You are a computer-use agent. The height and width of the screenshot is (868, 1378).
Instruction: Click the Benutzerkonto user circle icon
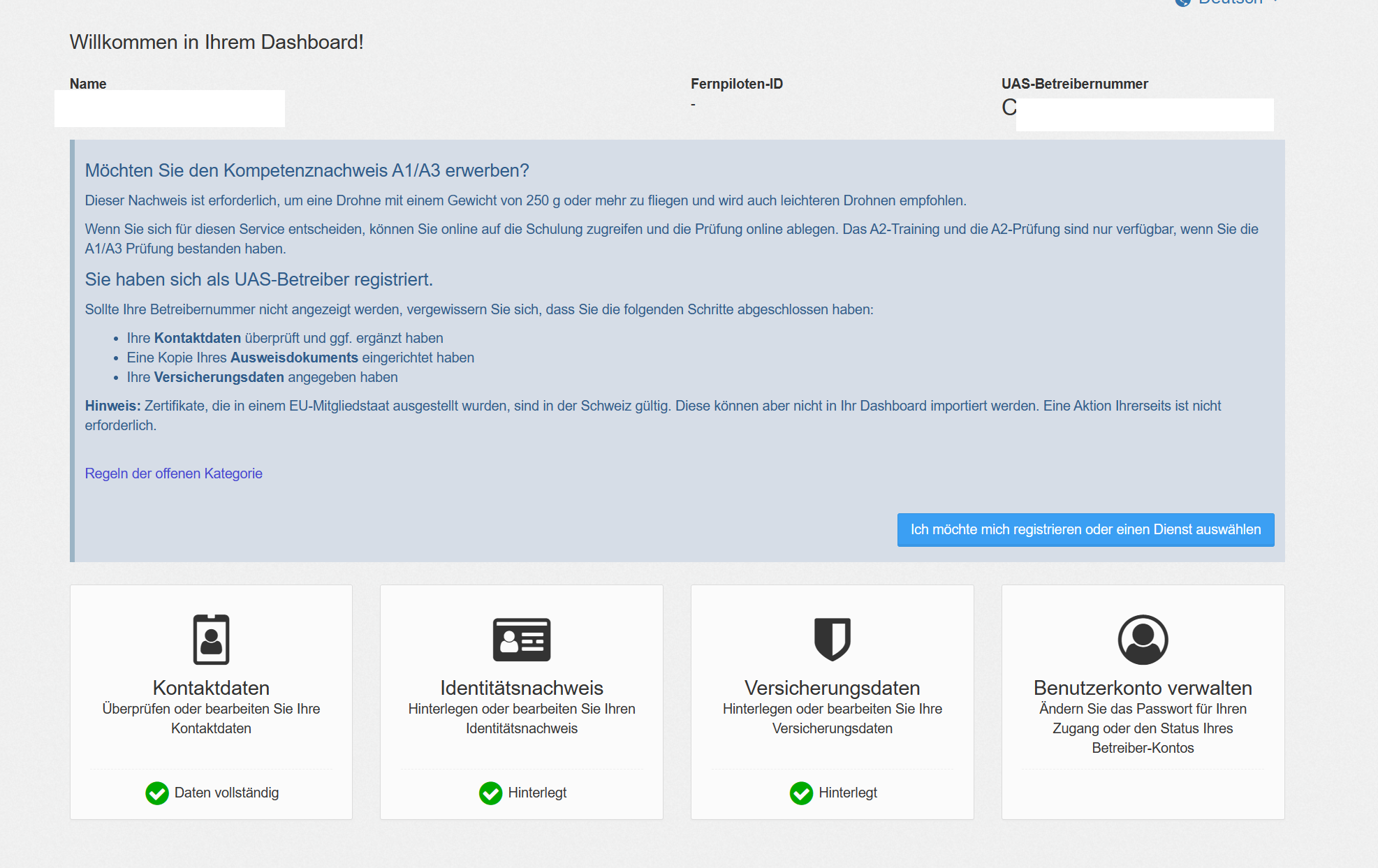pos(1143,639)
